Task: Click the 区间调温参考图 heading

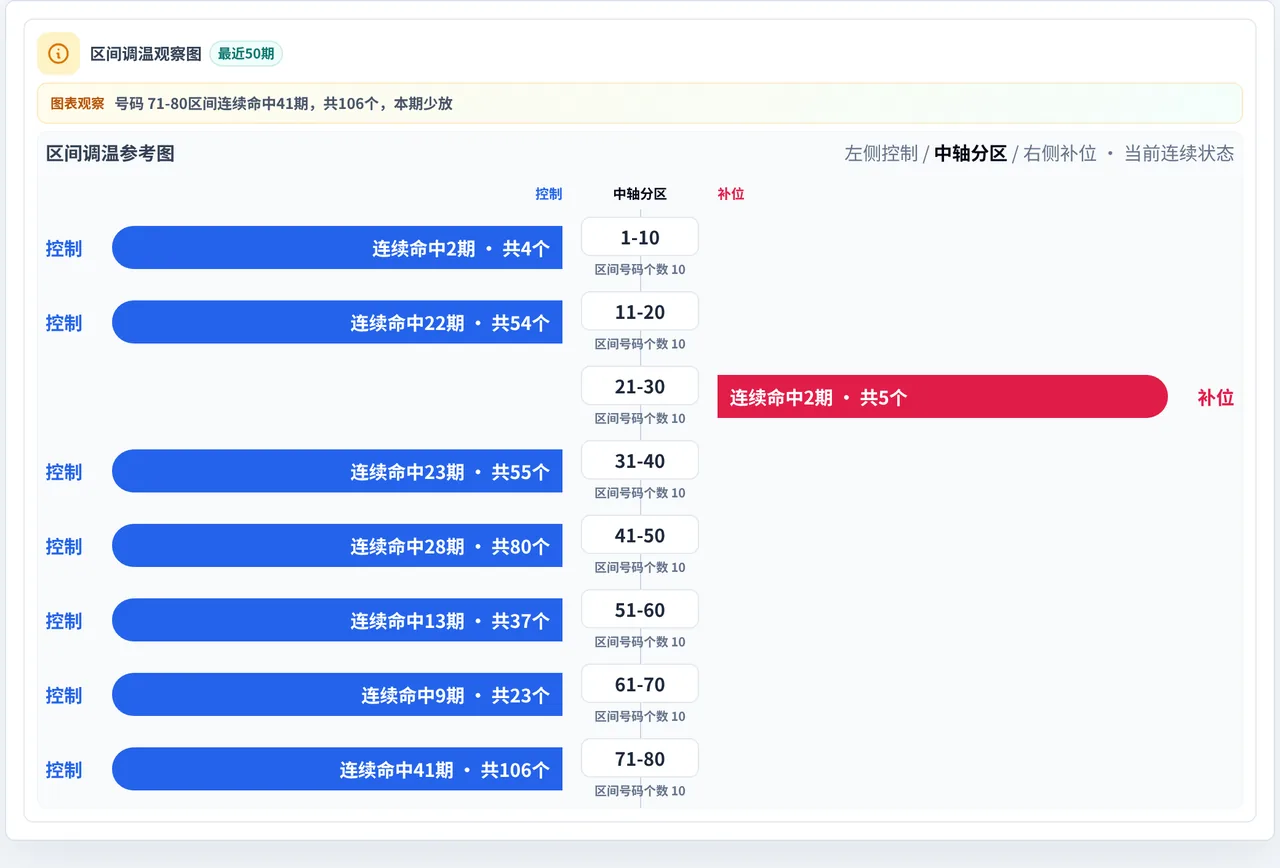Action: coord(110,153)
